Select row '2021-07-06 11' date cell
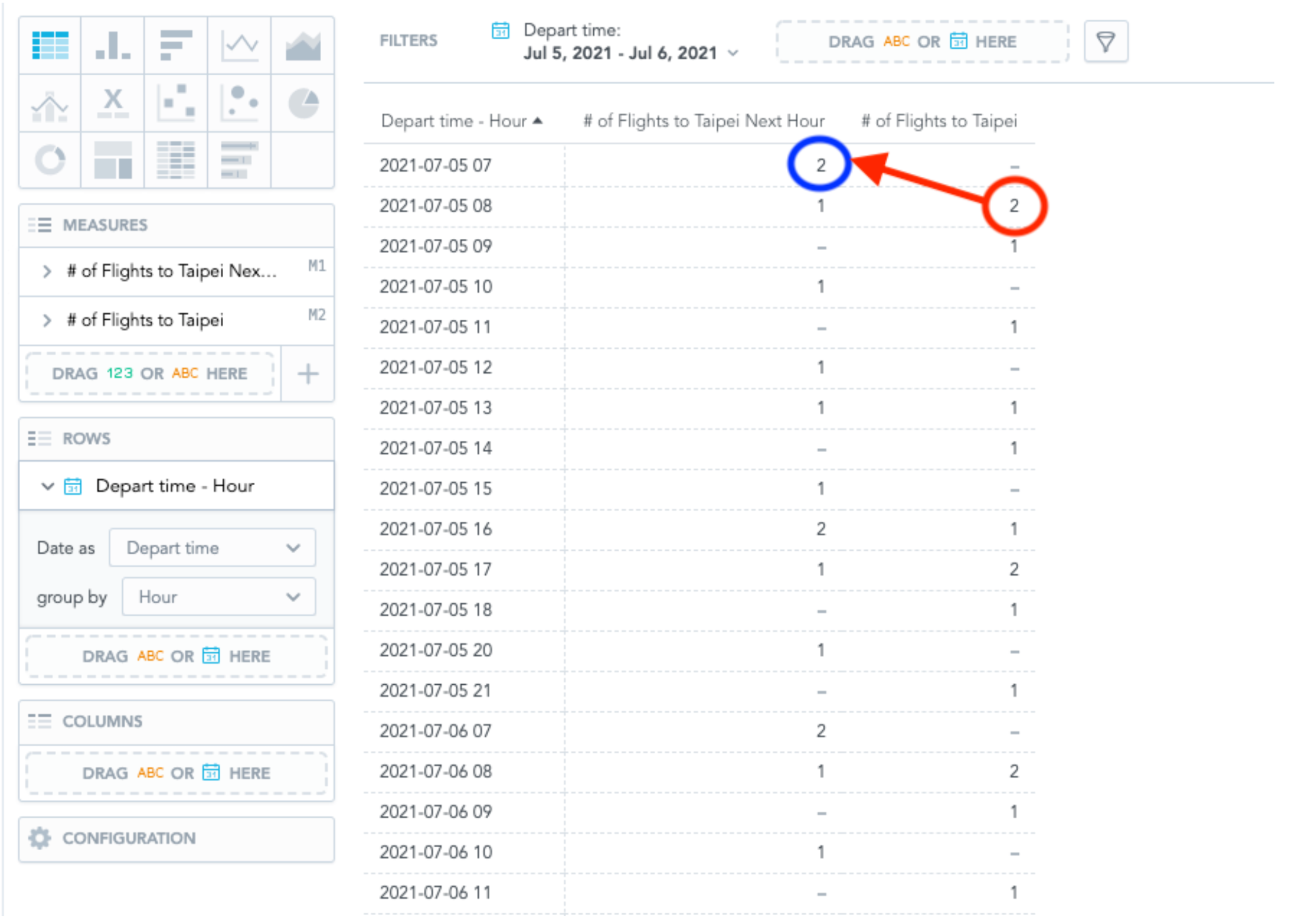 (436, 893)
